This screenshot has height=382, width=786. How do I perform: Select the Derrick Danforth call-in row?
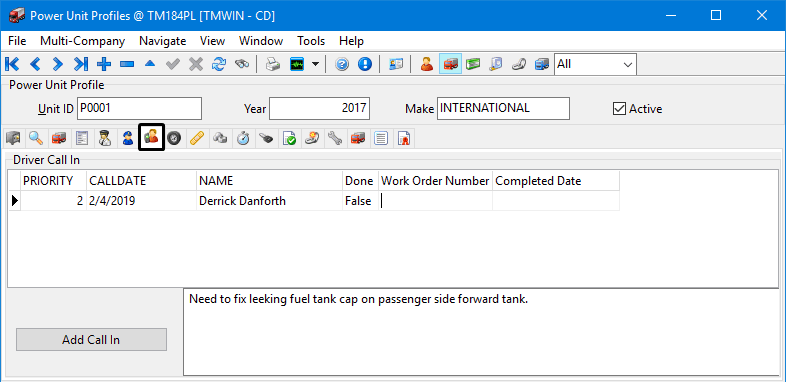314,201
